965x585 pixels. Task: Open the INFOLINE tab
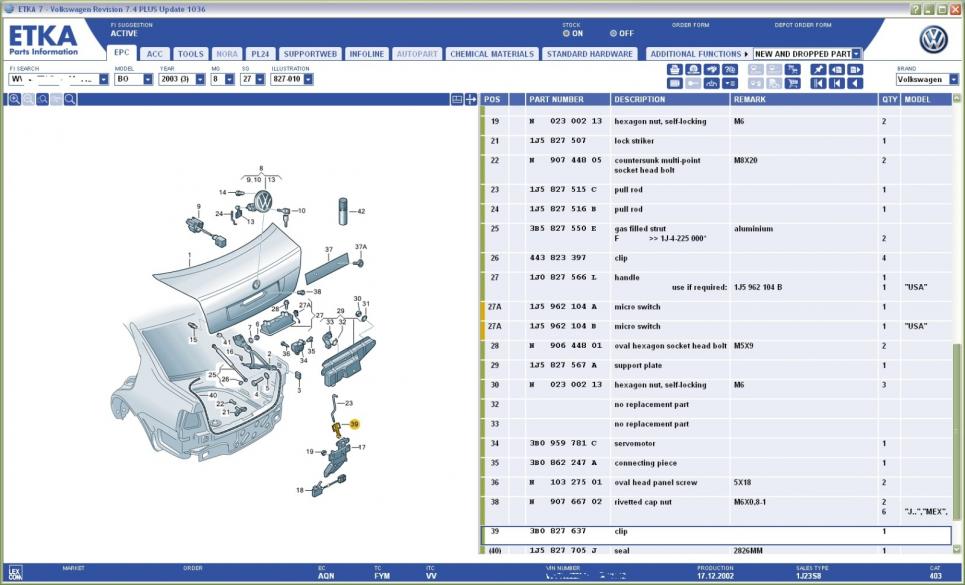pos(367,54)
